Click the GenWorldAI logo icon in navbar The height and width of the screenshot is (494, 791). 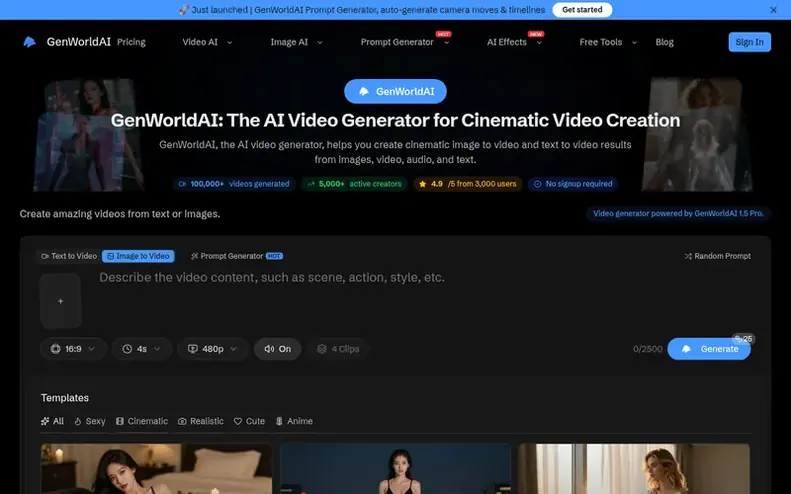tap(30, 42)
